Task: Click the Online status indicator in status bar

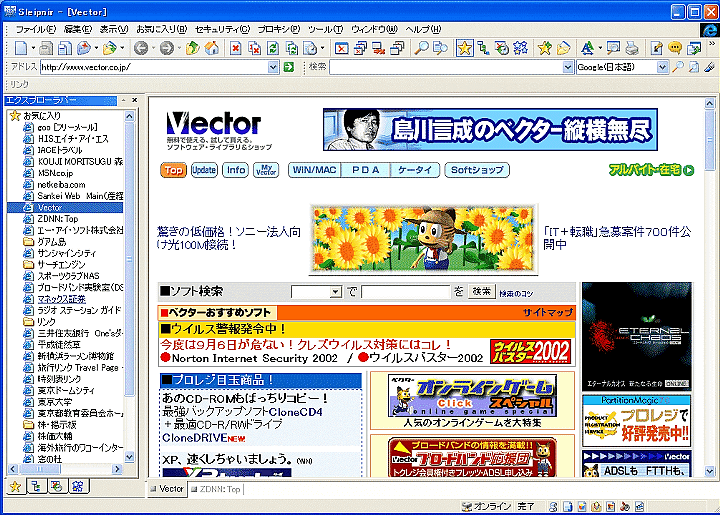Action: pos(487,506)
